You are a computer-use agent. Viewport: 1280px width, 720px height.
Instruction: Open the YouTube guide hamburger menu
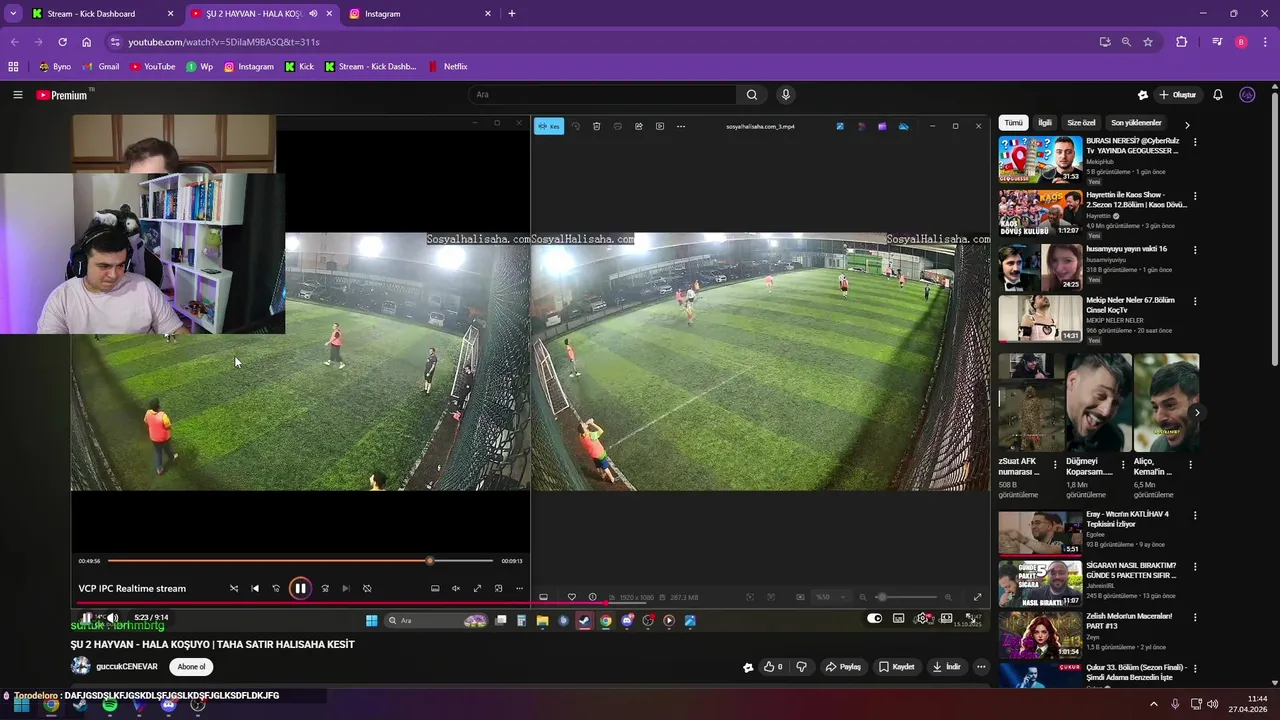17,95
